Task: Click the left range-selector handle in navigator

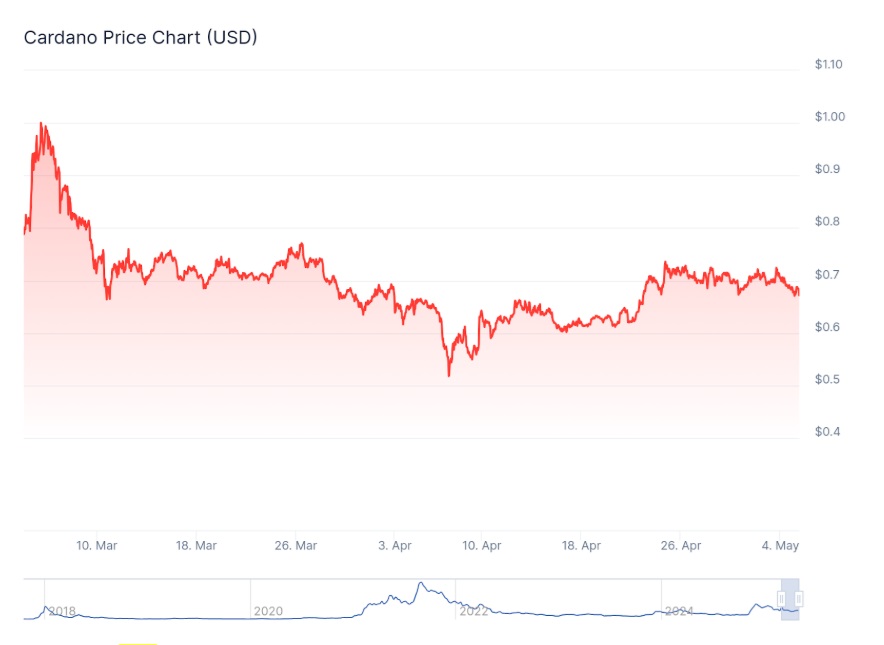Action: tap(782, 599)
